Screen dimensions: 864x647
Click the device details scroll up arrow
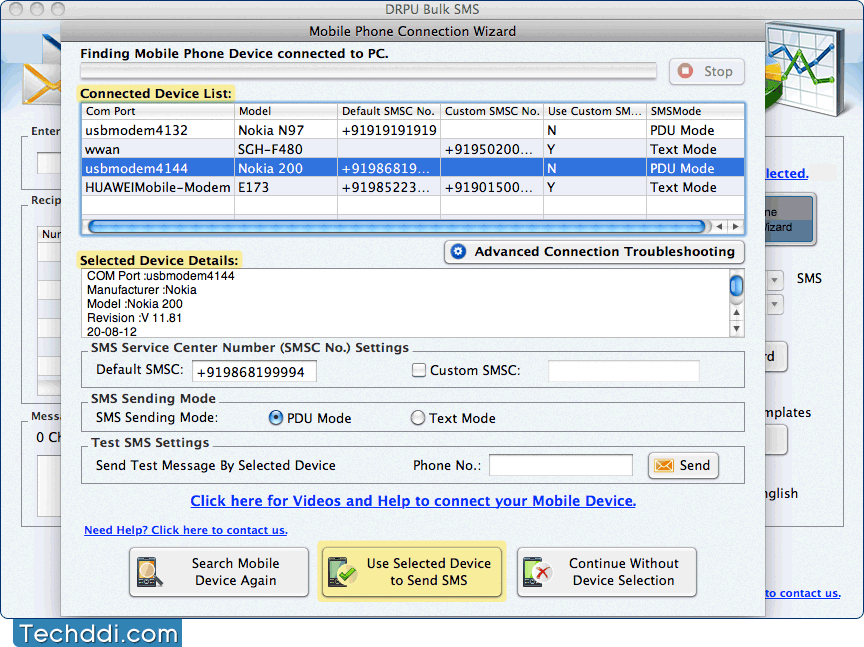[x=736, y=313]
